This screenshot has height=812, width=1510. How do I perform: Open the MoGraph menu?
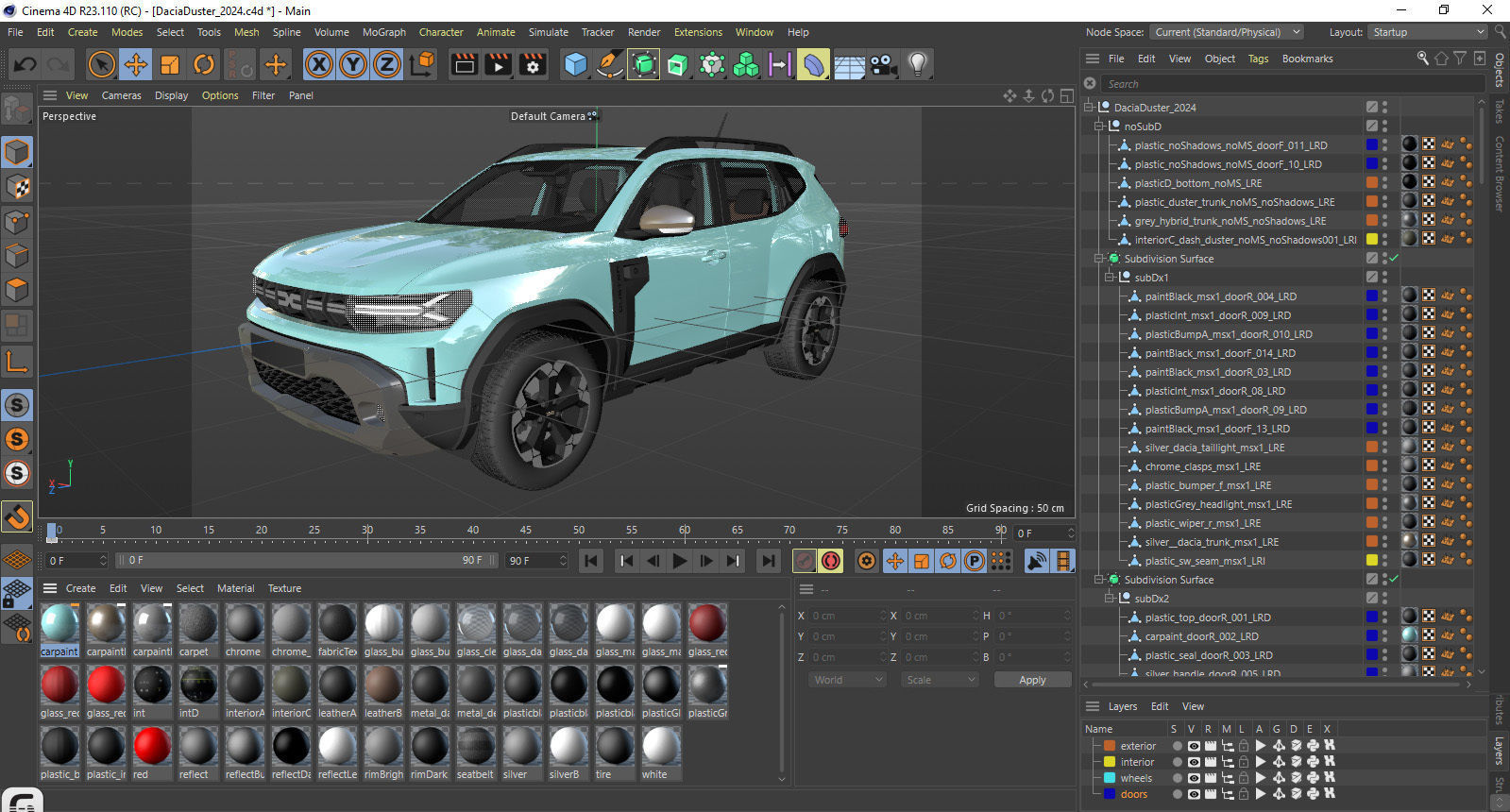click(384, 32)
